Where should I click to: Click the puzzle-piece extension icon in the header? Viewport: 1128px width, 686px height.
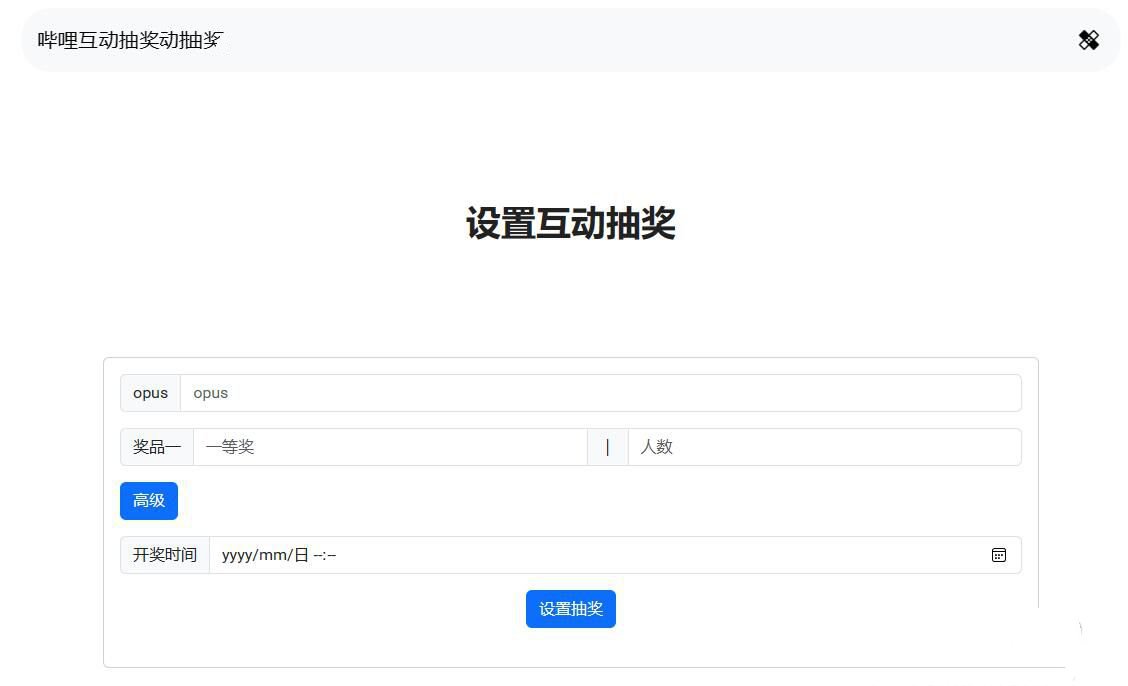click(x=1089, y=40)
